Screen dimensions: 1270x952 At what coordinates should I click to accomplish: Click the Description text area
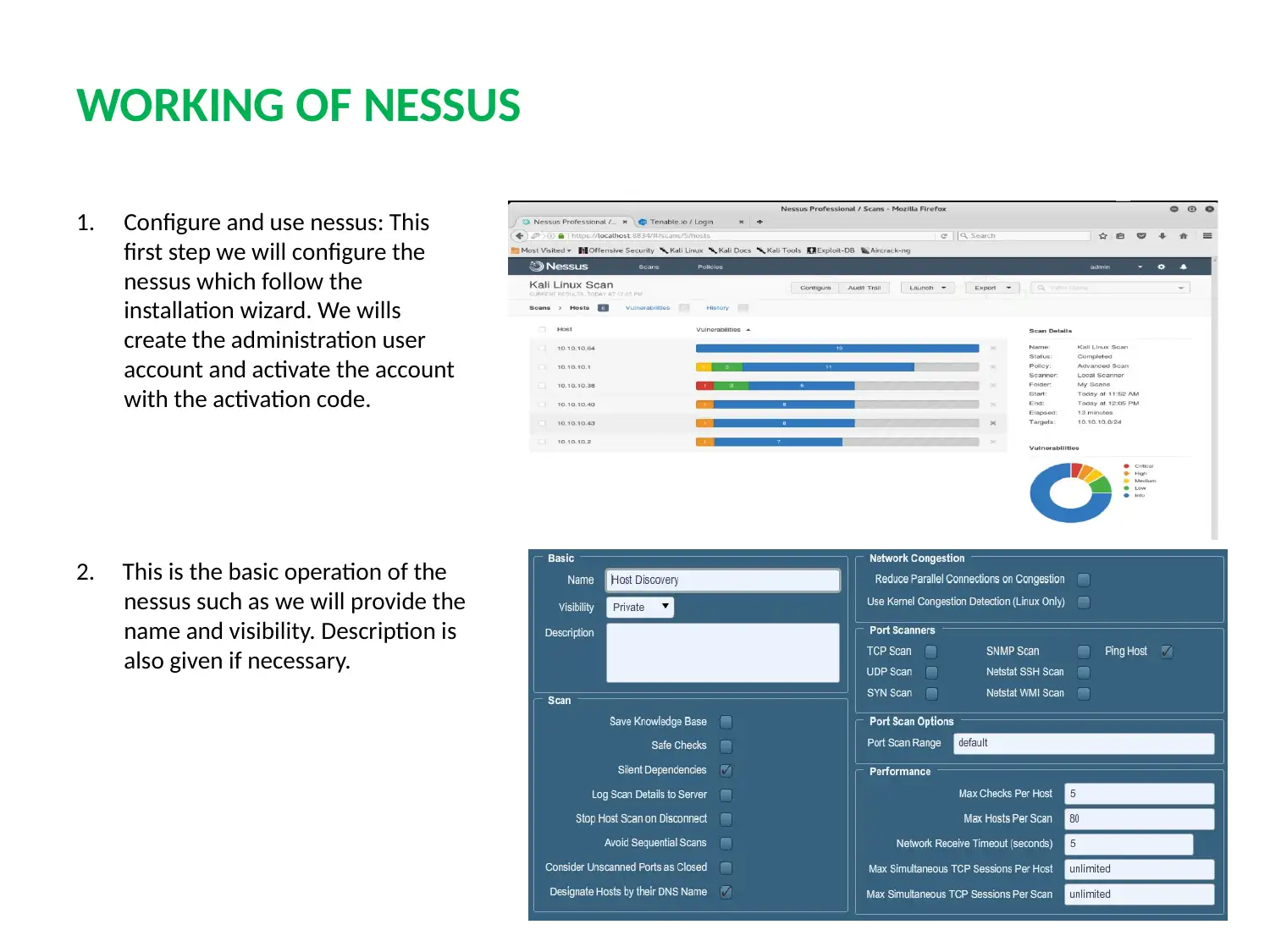click(x=723, y=653)
